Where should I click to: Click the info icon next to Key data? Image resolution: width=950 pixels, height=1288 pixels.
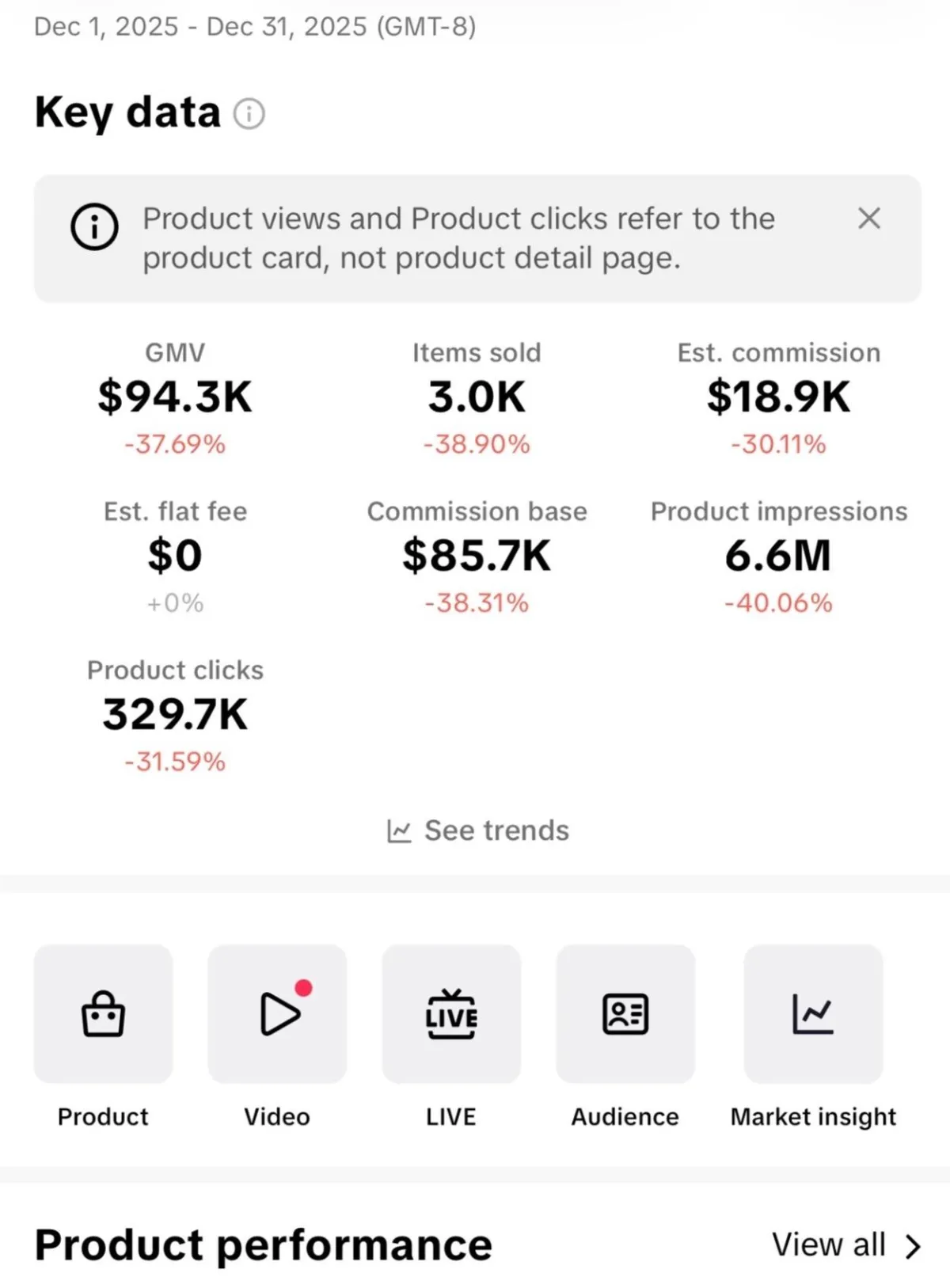click(249, 114)
